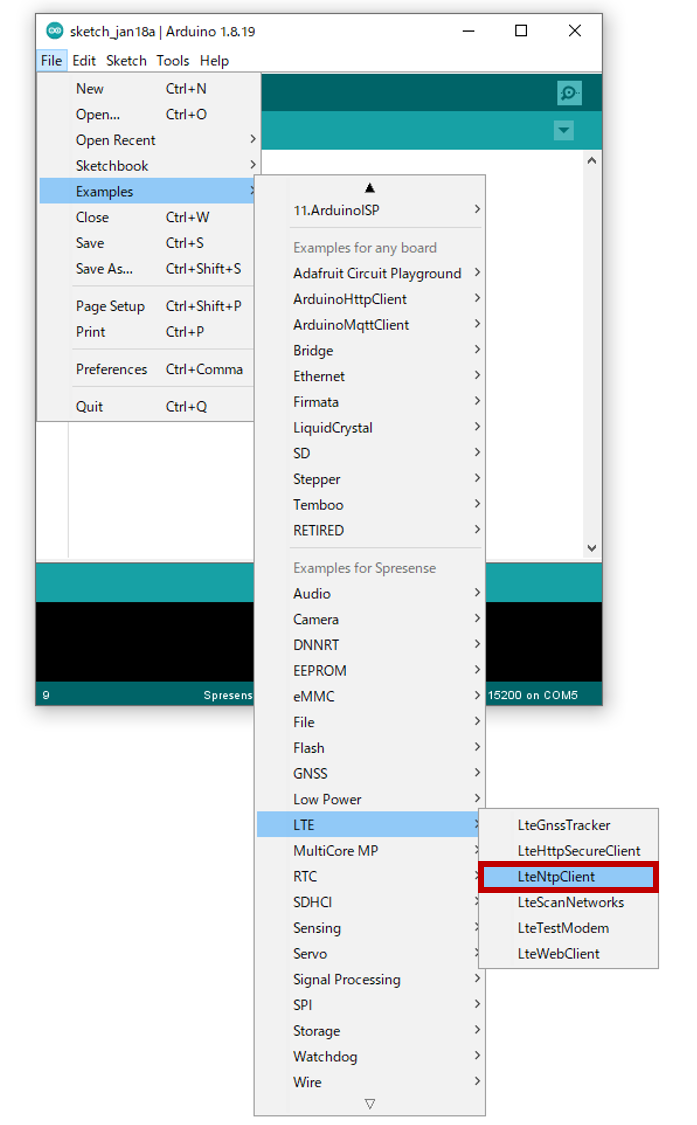Image resolution: width=697 pixels, height=1125 pixels.
Task: Open the Tools menu
Action: tap(173, 61)
